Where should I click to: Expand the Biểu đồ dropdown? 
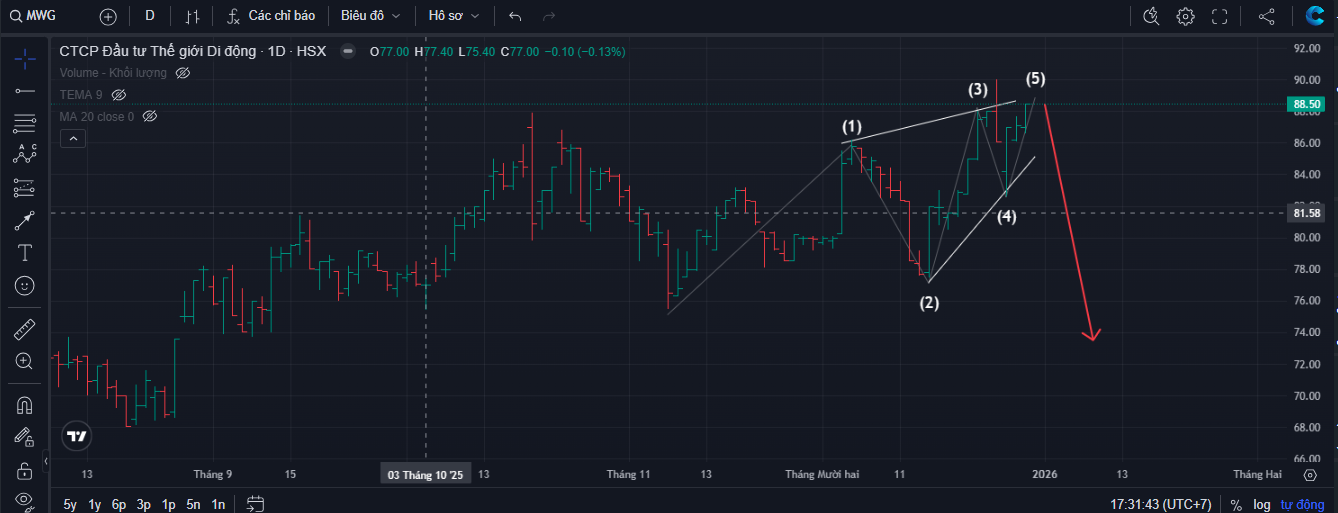370,16
